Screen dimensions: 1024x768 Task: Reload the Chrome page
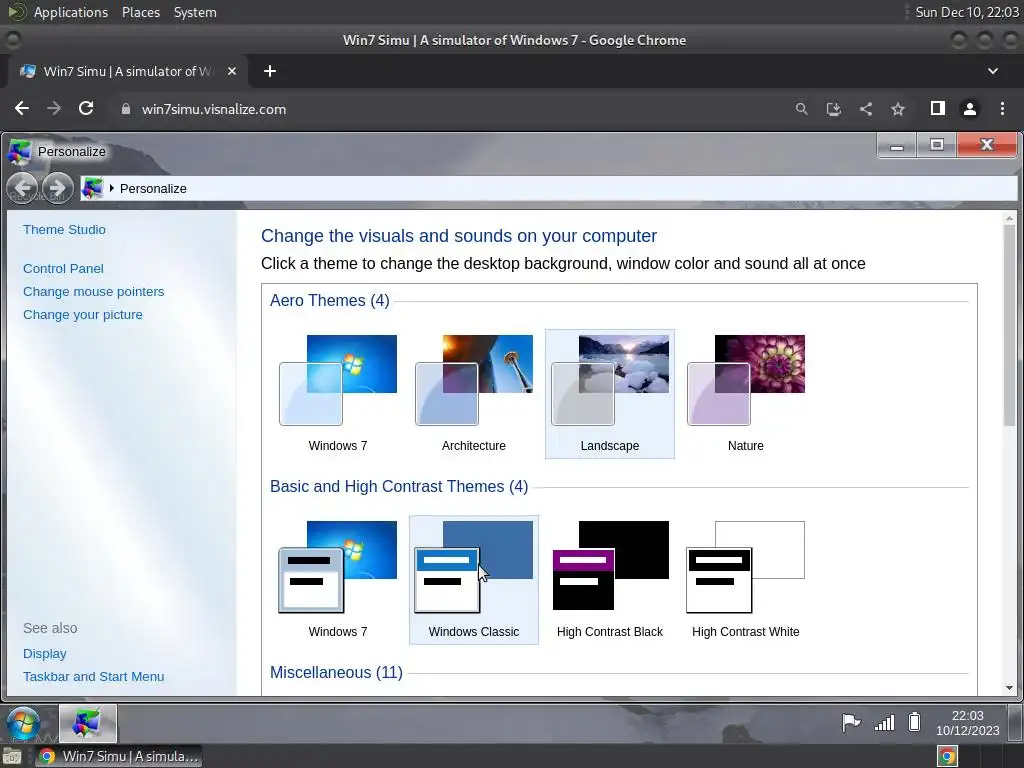[86, 108]
